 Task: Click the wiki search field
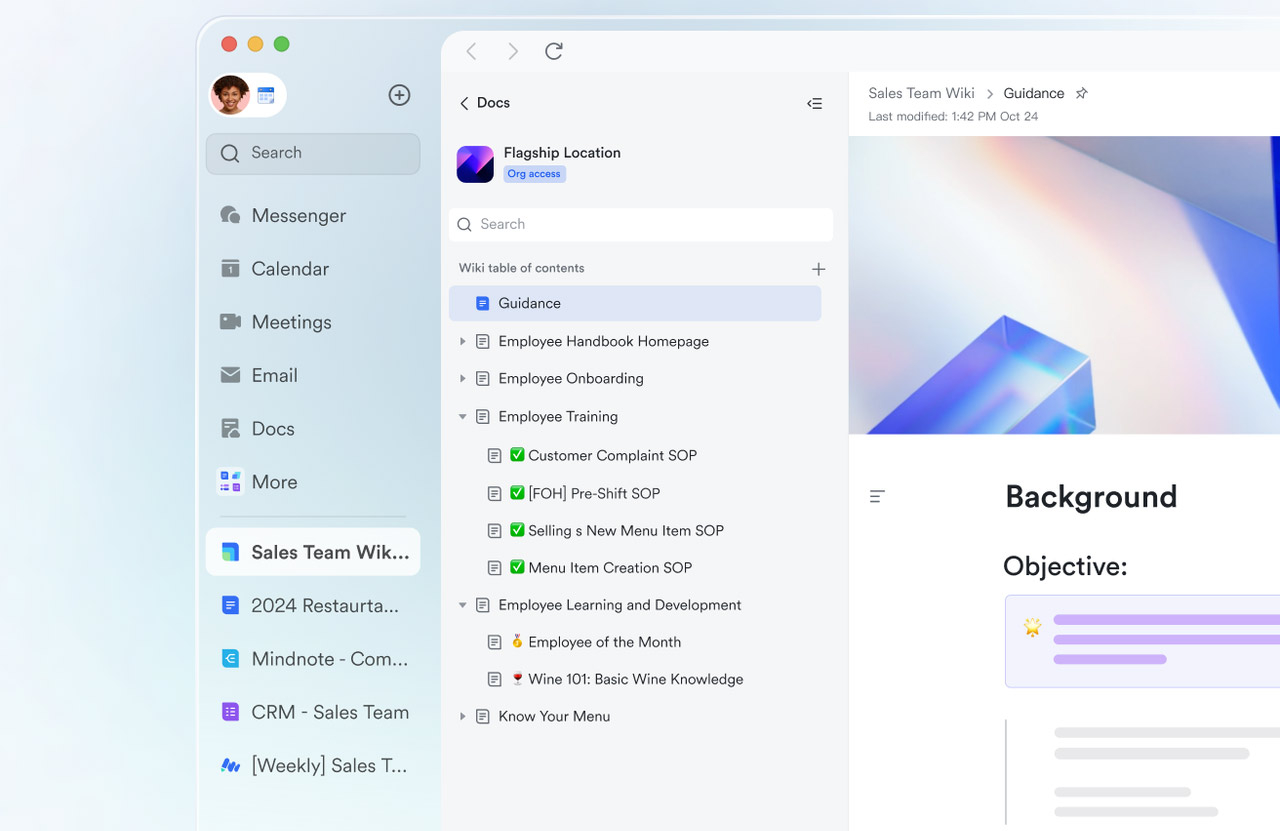click(x=640, y=225)
